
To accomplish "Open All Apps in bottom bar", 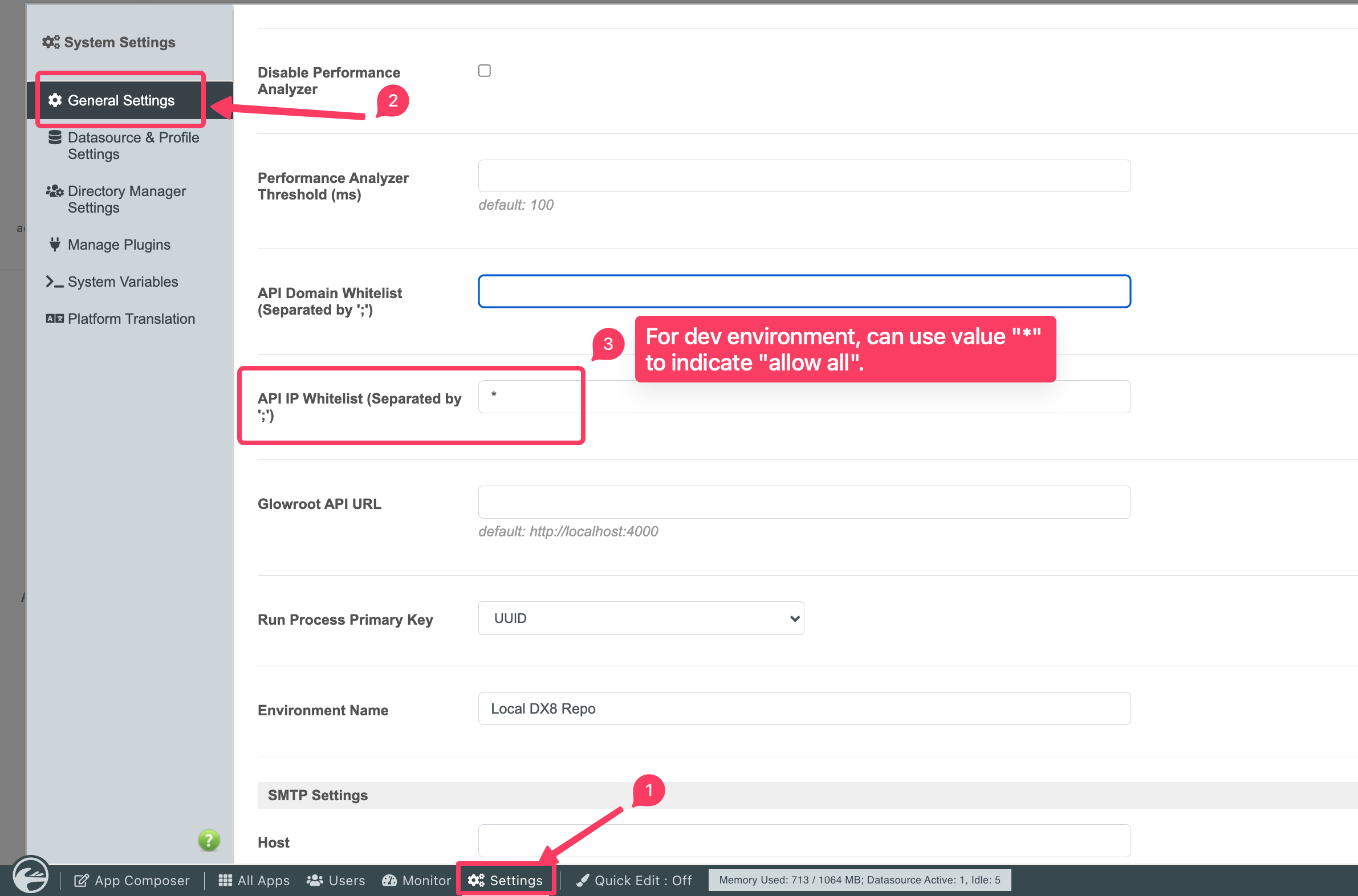I will 254,881.
